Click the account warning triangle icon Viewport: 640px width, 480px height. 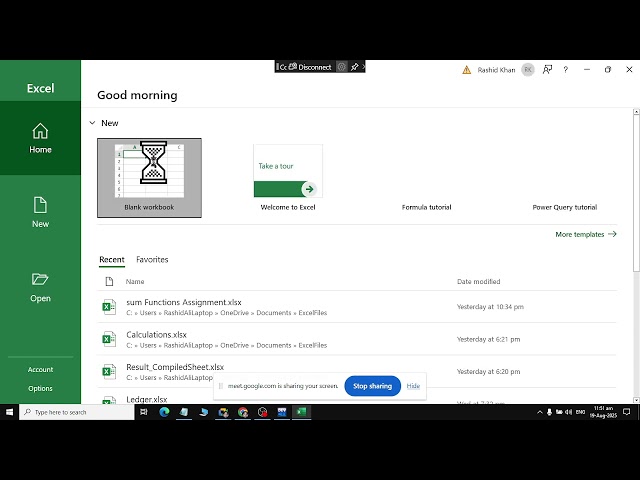click(x=466, y=70)
